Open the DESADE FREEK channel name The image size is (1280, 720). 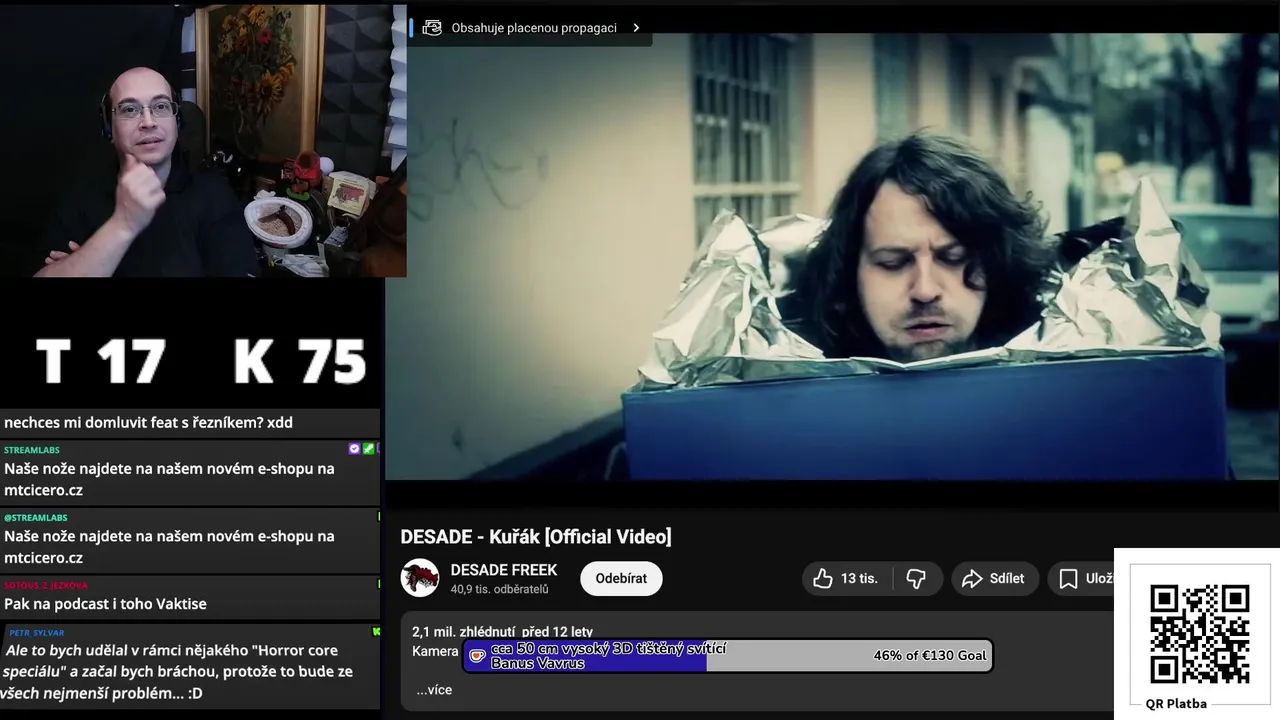coord(504,570)
